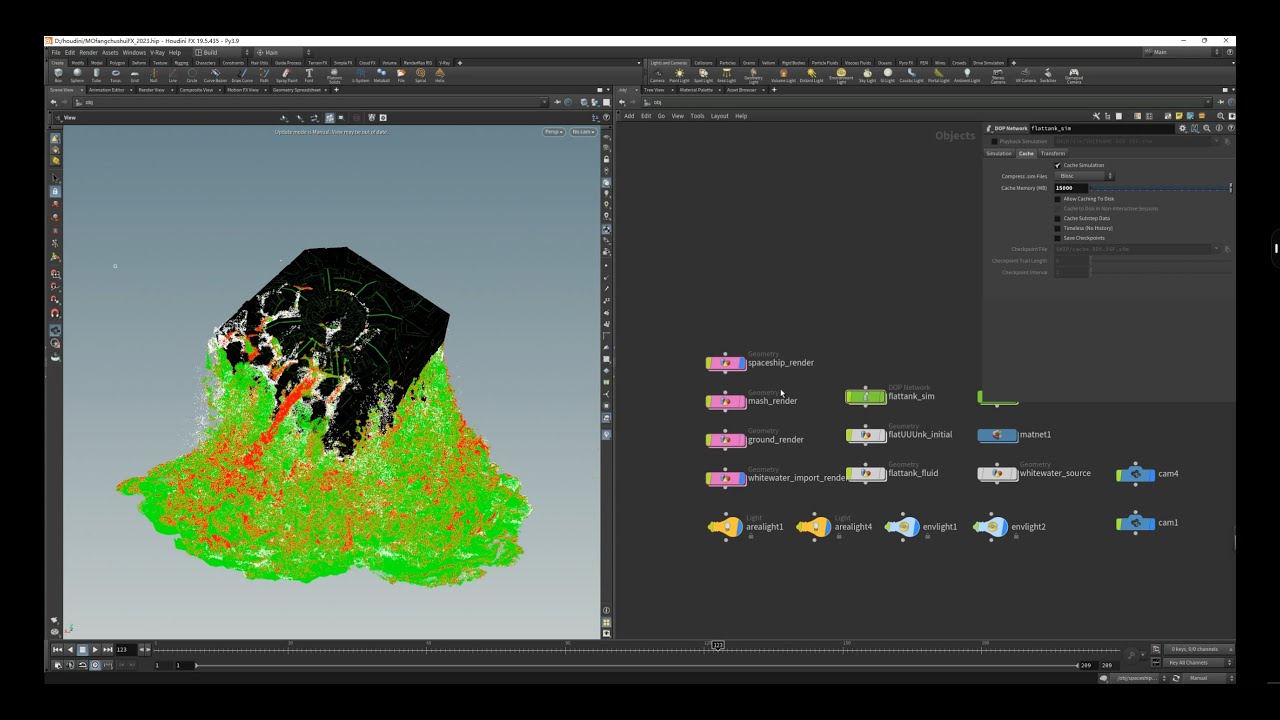Add a Gamepad Camera from shelf
This screenshot has width=1280, height=720.
tap(1074, 75)
